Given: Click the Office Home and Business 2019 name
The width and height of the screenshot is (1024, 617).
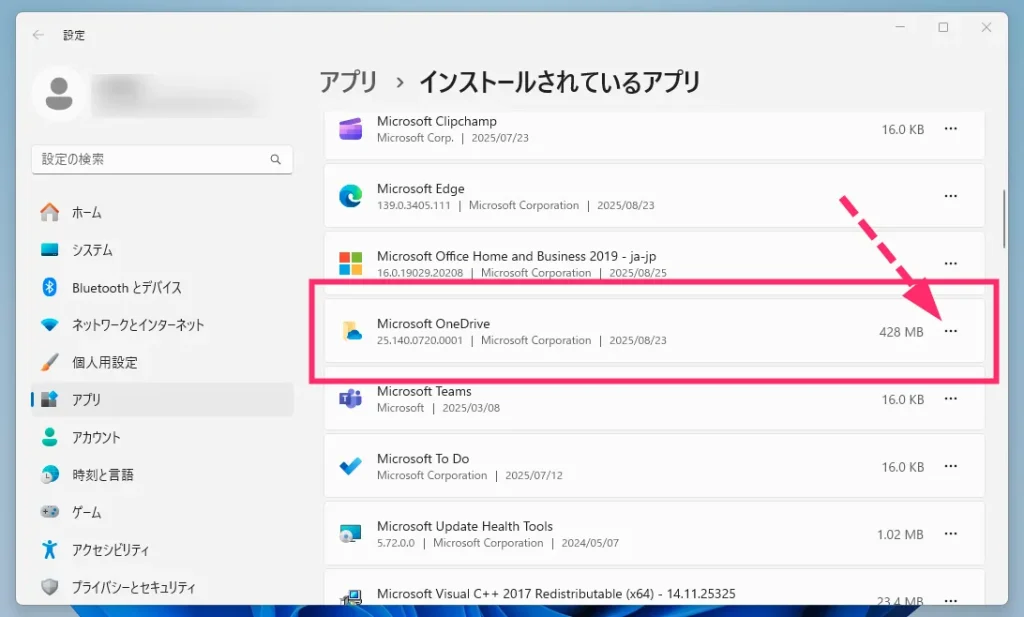Looking at the screenshot, I should (x=516, y=256).
